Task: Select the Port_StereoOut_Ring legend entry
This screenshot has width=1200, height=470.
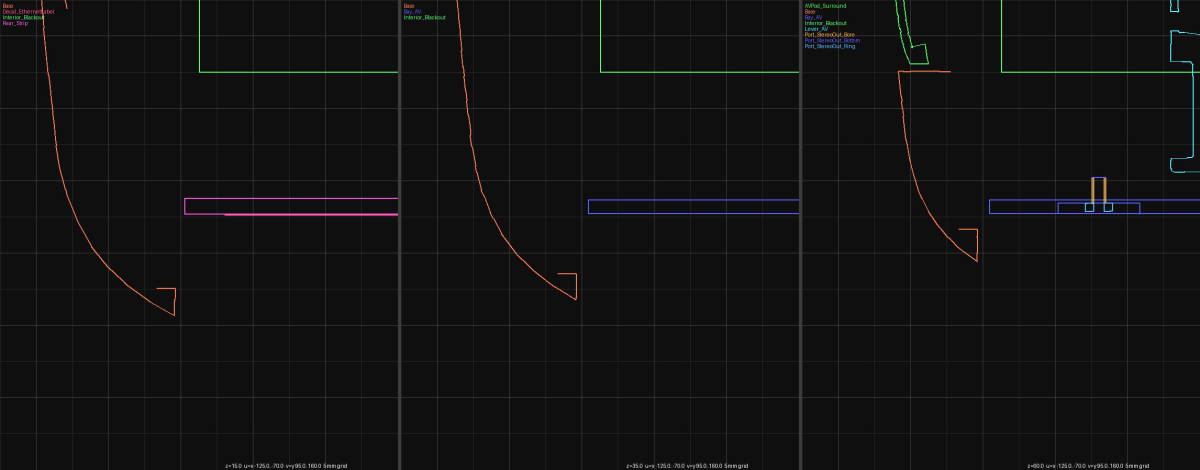Action: point(830,47)
